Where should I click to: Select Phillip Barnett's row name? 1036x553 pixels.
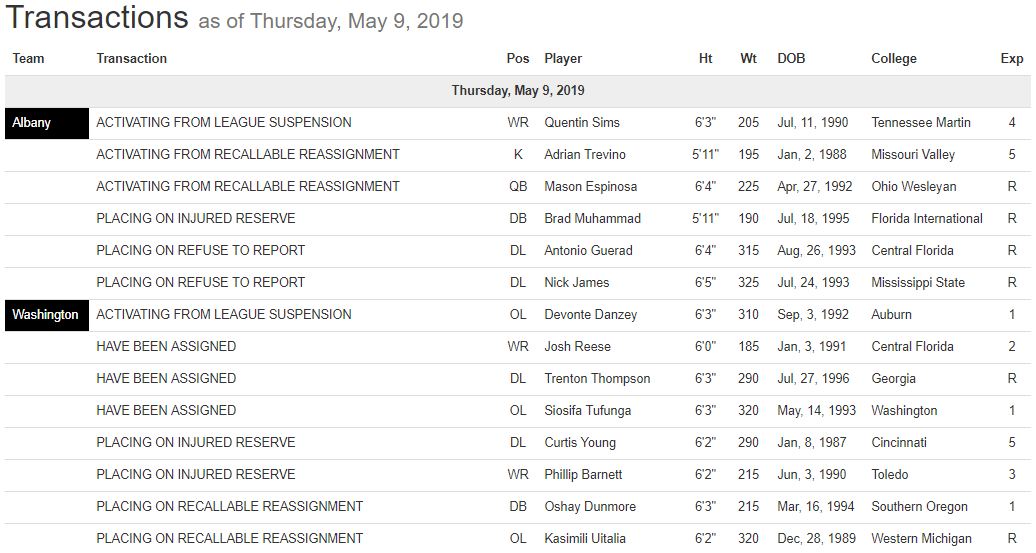583,475
